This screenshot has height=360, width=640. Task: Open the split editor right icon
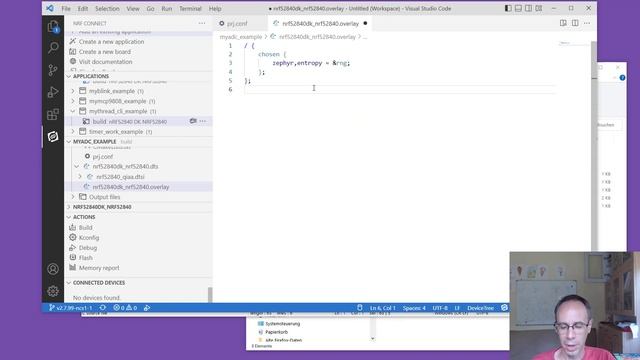click(575, 23)
